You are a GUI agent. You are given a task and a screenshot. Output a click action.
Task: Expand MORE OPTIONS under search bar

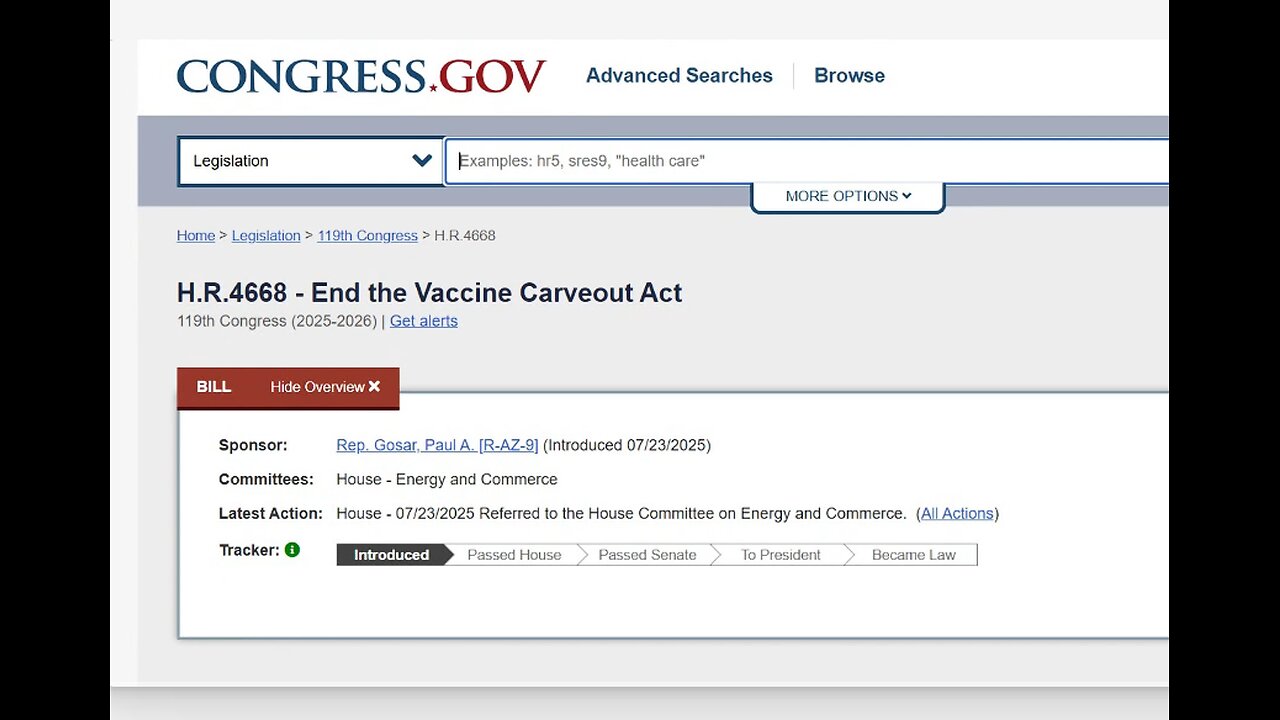coord(848,196)
